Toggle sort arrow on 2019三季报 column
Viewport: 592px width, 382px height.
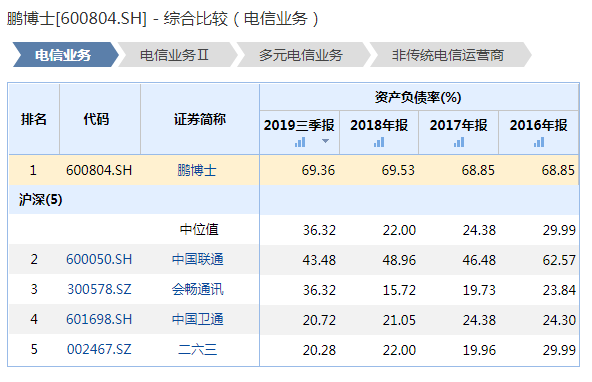pyautogui.click(x=325, y=141)
